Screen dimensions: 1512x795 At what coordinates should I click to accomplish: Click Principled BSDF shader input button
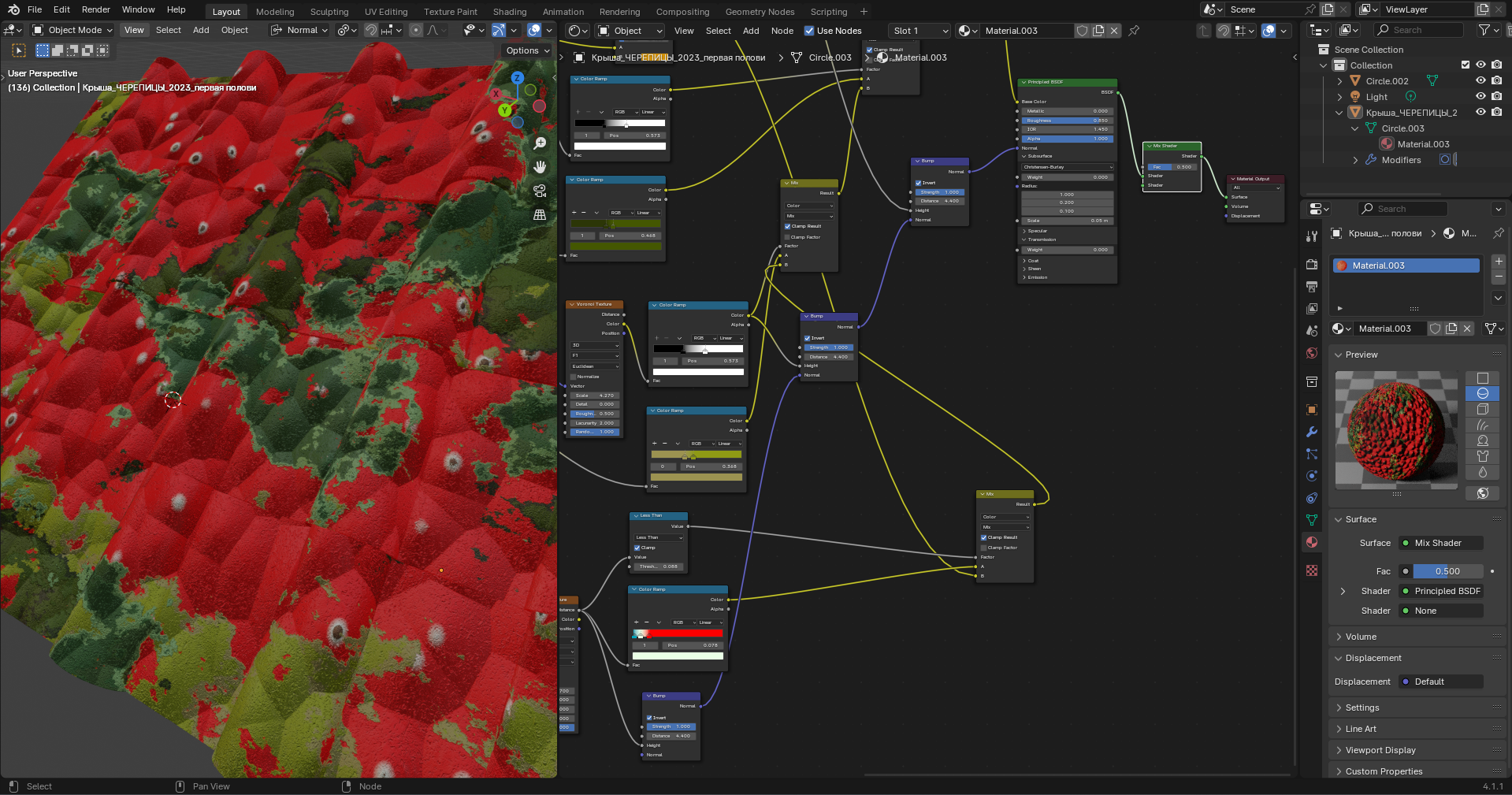point(1441,591)
